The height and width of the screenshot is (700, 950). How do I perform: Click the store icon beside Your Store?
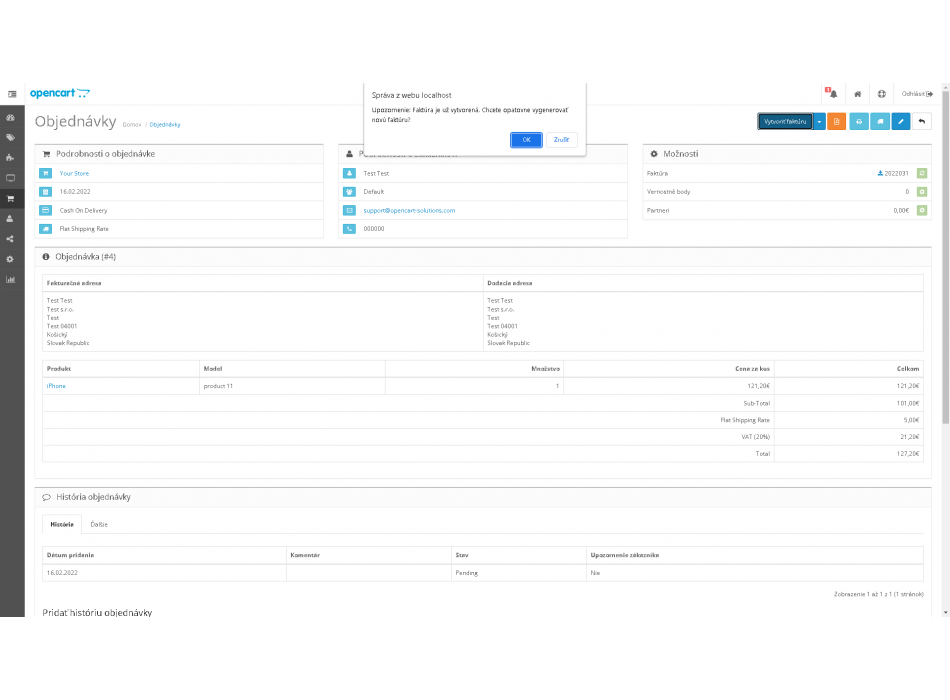tap(45, 173)
